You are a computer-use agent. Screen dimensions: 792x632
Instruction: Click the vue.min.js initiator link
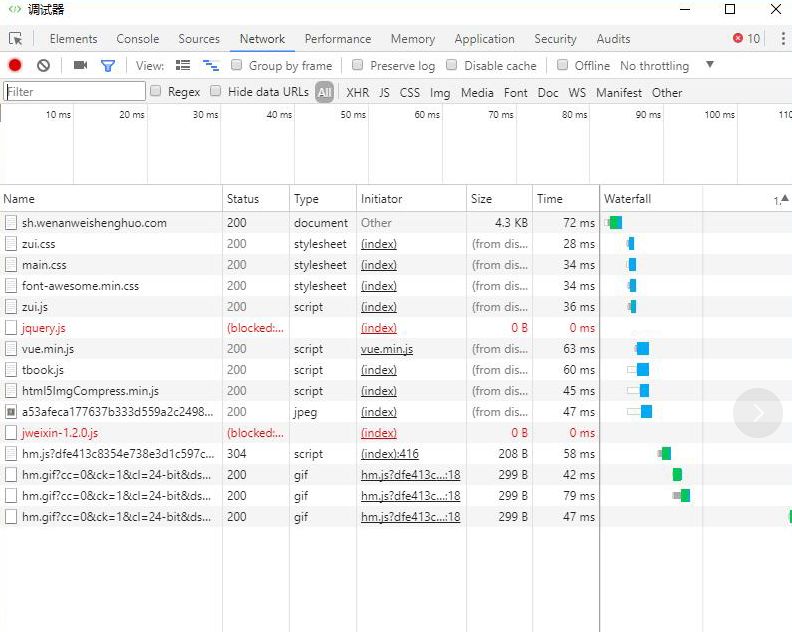pos(387,349)
